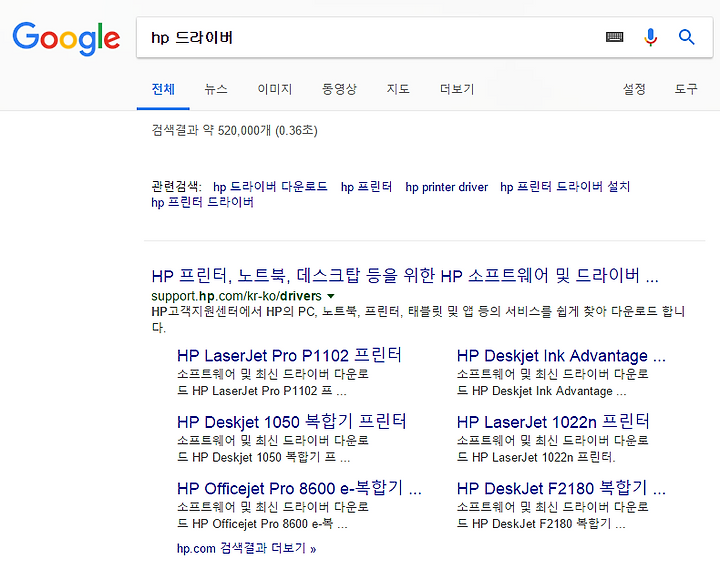Image resolution: width=720 pixels, height=569 pixels.
Task: Open HP Deskjet Ink Advantage sitelink
Action: tap(561, 356)
